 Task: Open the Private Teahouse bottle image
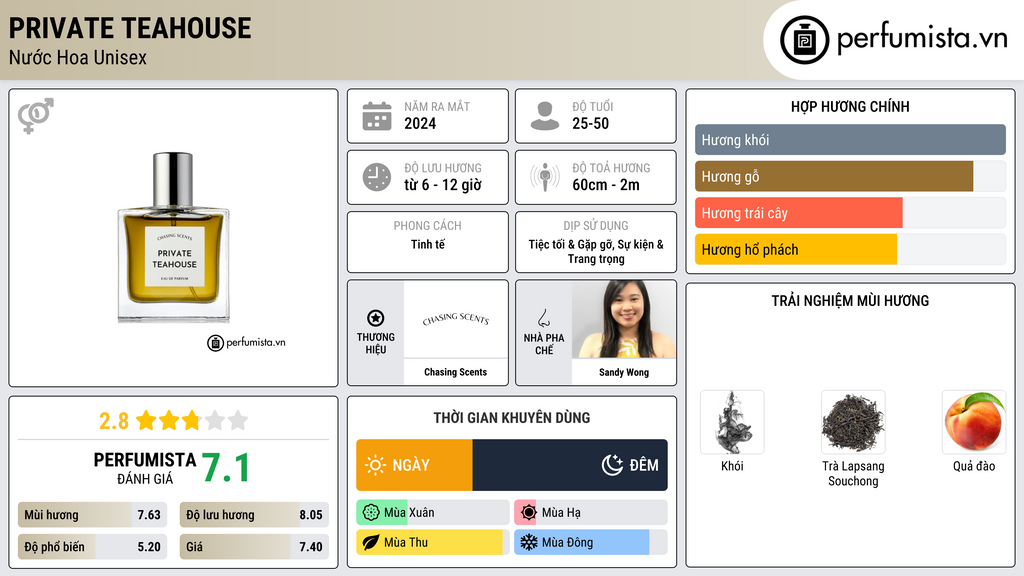174,238
